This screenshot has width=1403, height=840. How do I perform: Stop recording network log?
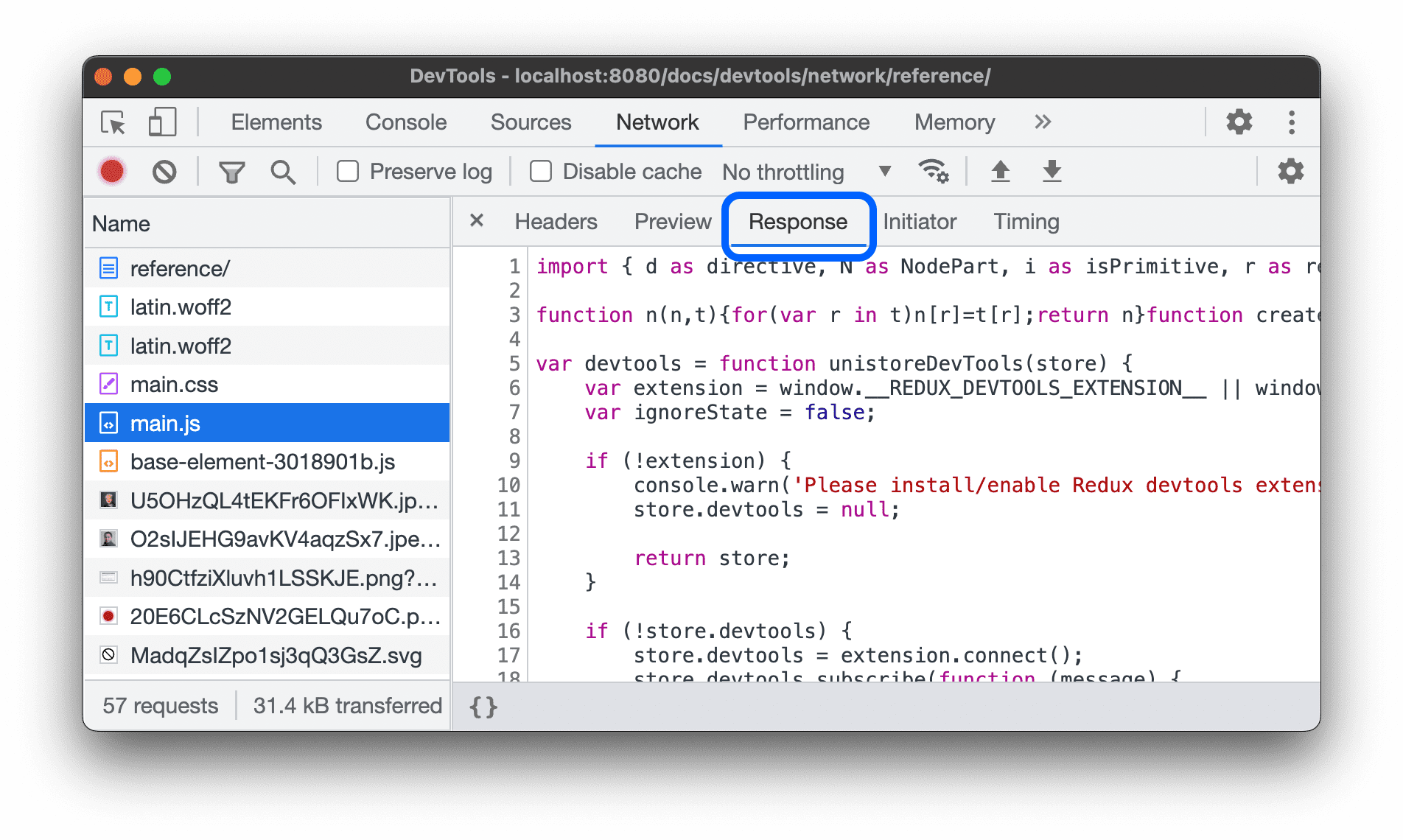111,171
